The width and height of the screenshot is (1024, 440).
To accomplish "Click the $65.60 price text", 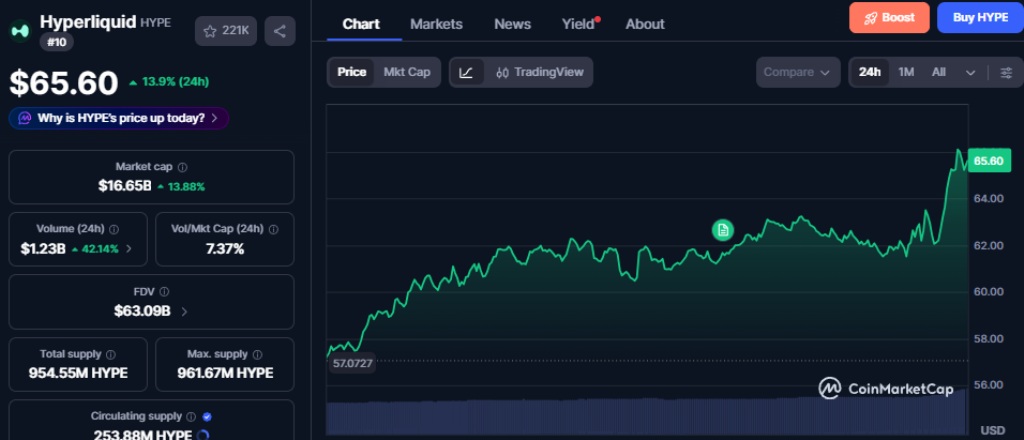I will point(64,83).
